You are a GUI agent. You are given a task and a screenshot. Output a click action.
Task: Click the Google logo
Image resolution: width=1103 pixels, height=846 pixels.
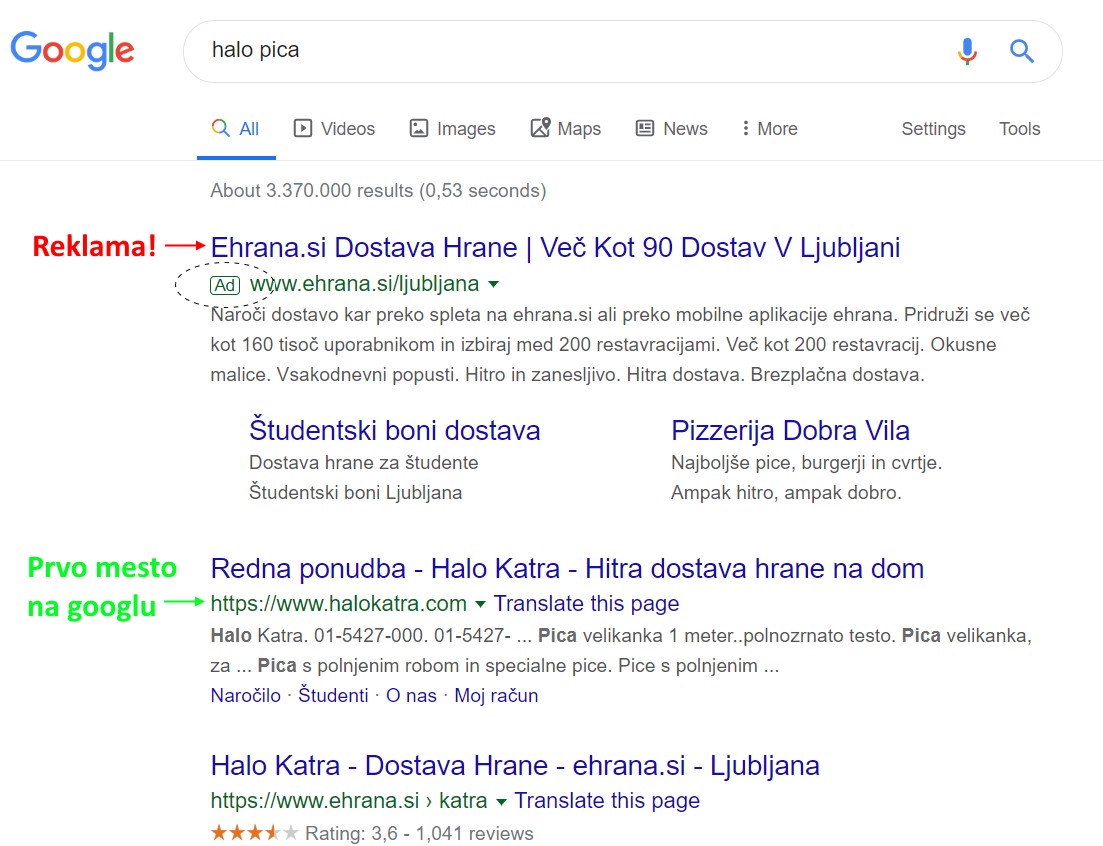72,50
